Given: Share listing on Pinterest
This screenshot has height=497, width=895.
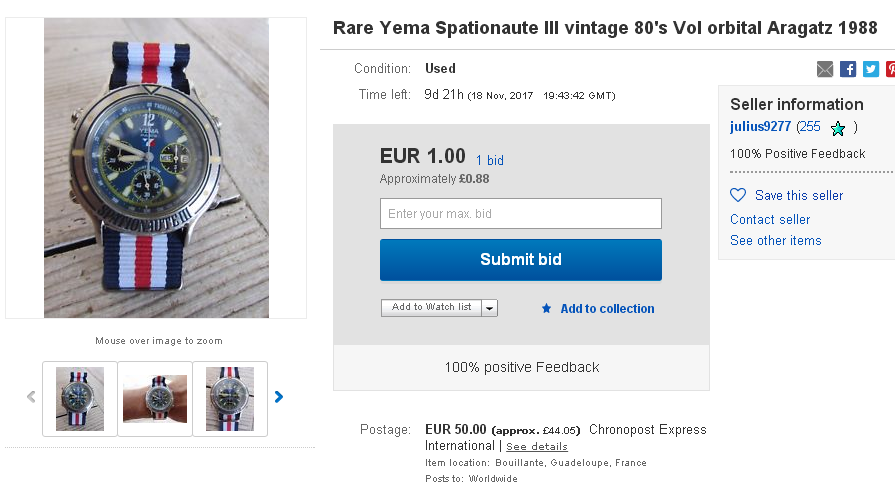Looking at the screenshot, I should coord(890,69).
